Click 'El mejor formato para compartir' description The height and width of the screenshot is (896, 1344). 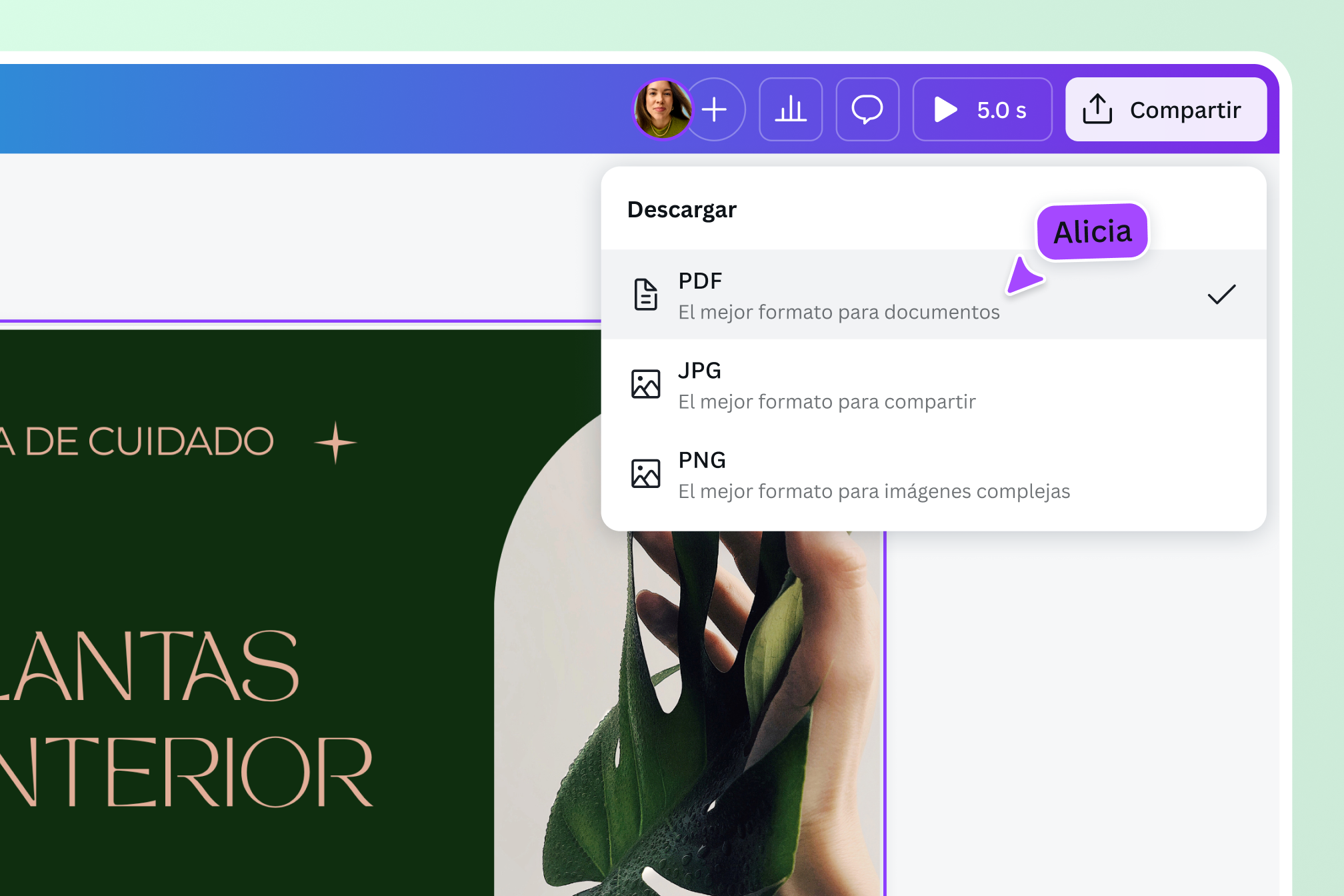[x=827, y=402]
